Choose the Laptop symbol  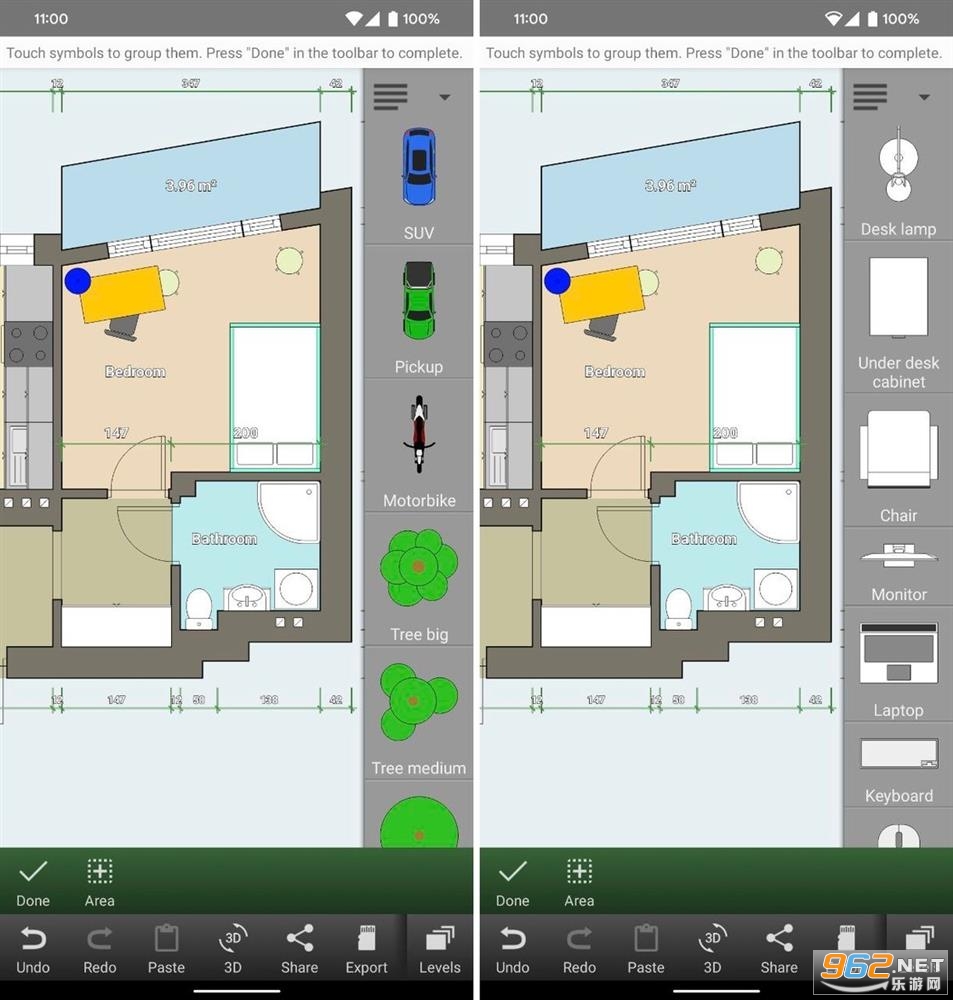(898, 653)
